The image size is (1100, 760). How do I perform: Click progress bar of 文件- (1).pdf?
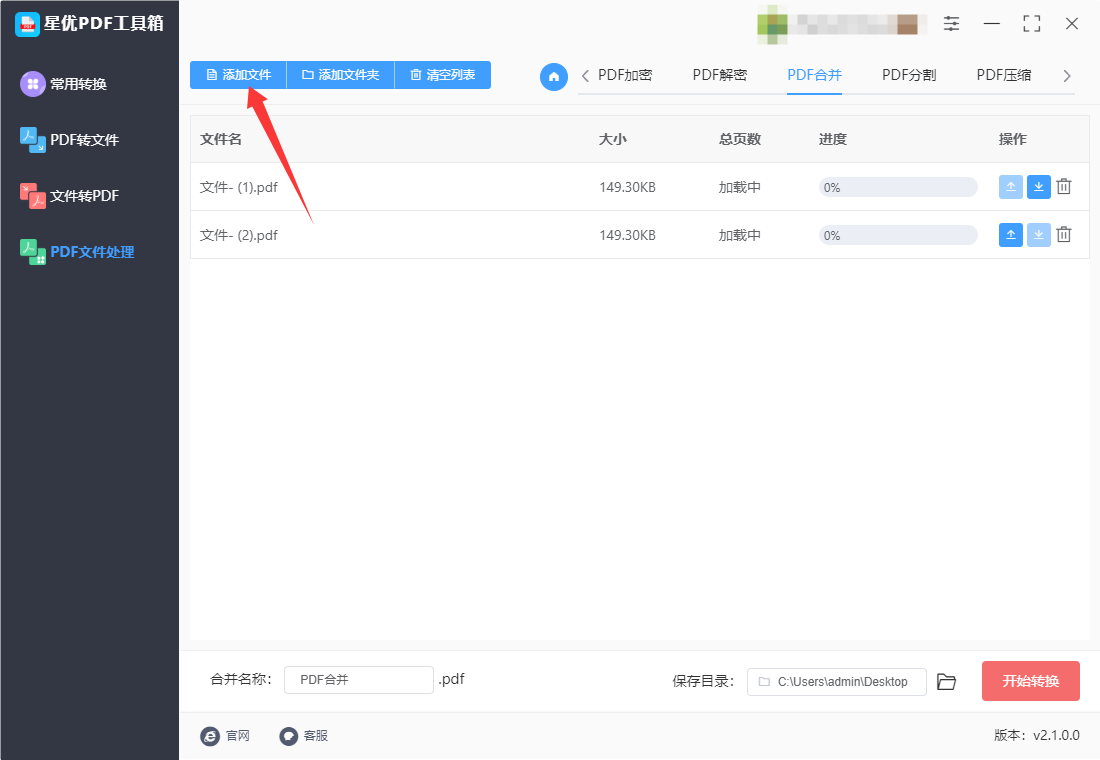(x=898, y=187)
